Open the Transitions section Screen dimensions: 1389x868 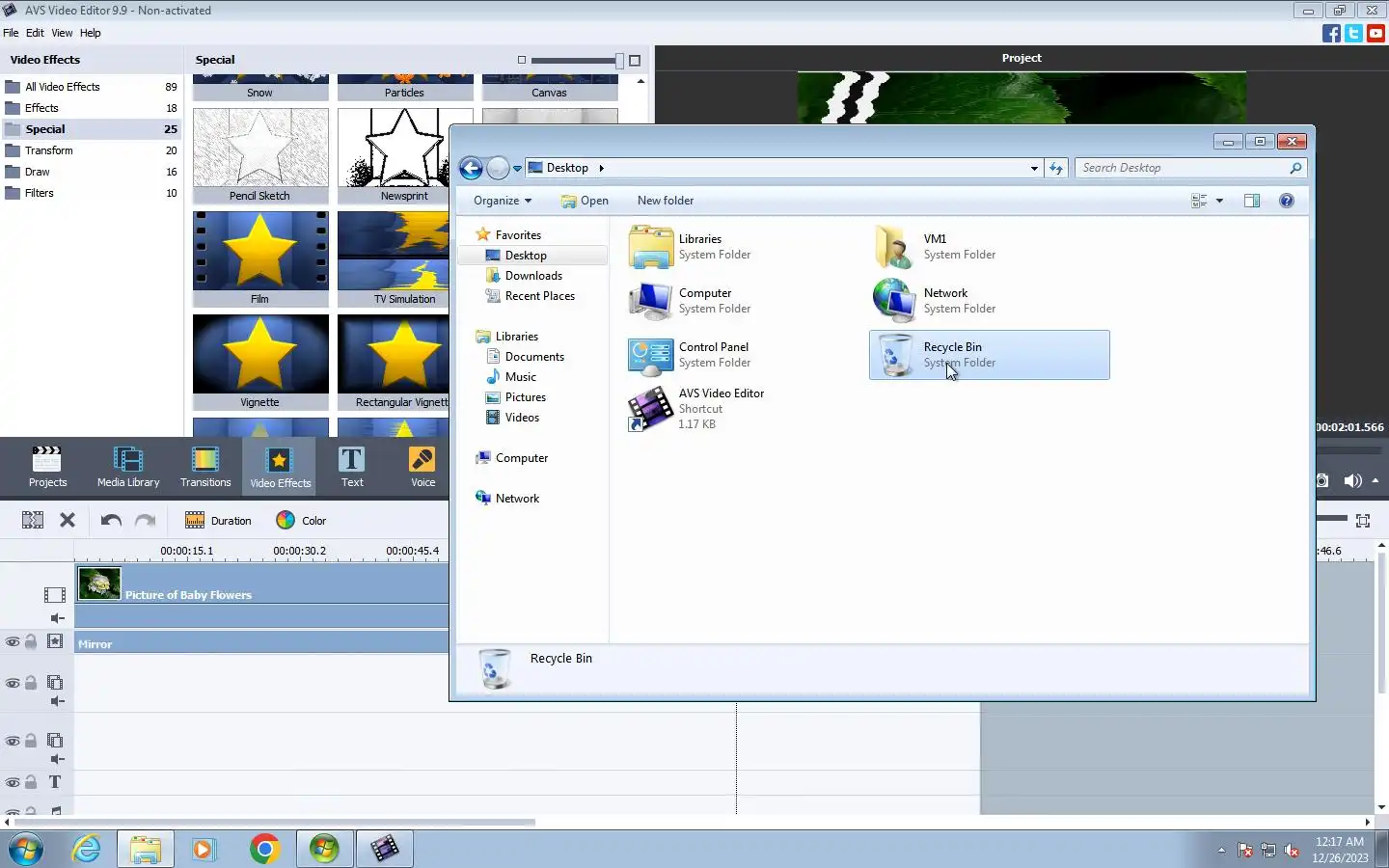click(205, 467)
